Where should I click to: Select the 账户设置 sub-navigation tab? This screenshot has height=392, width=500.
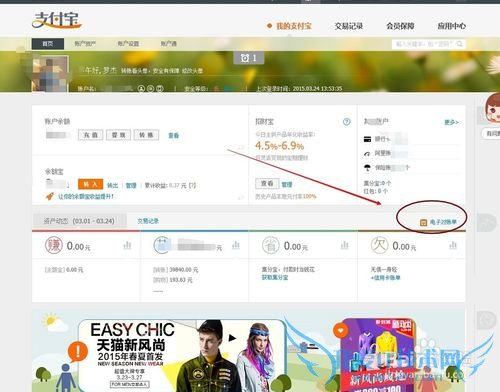128,44
